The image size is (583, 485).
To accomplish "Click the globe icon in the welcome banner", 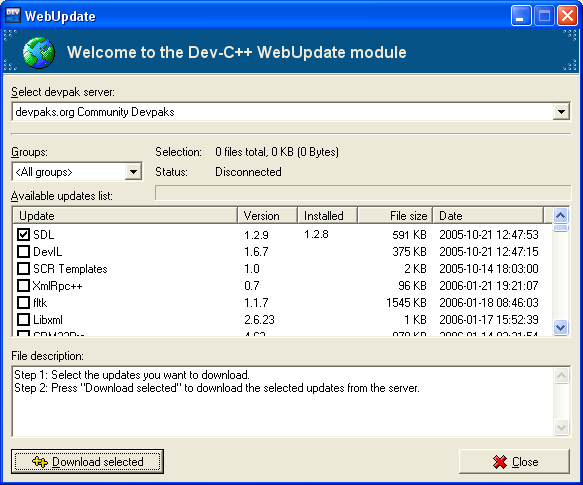I will click(39, 52).
